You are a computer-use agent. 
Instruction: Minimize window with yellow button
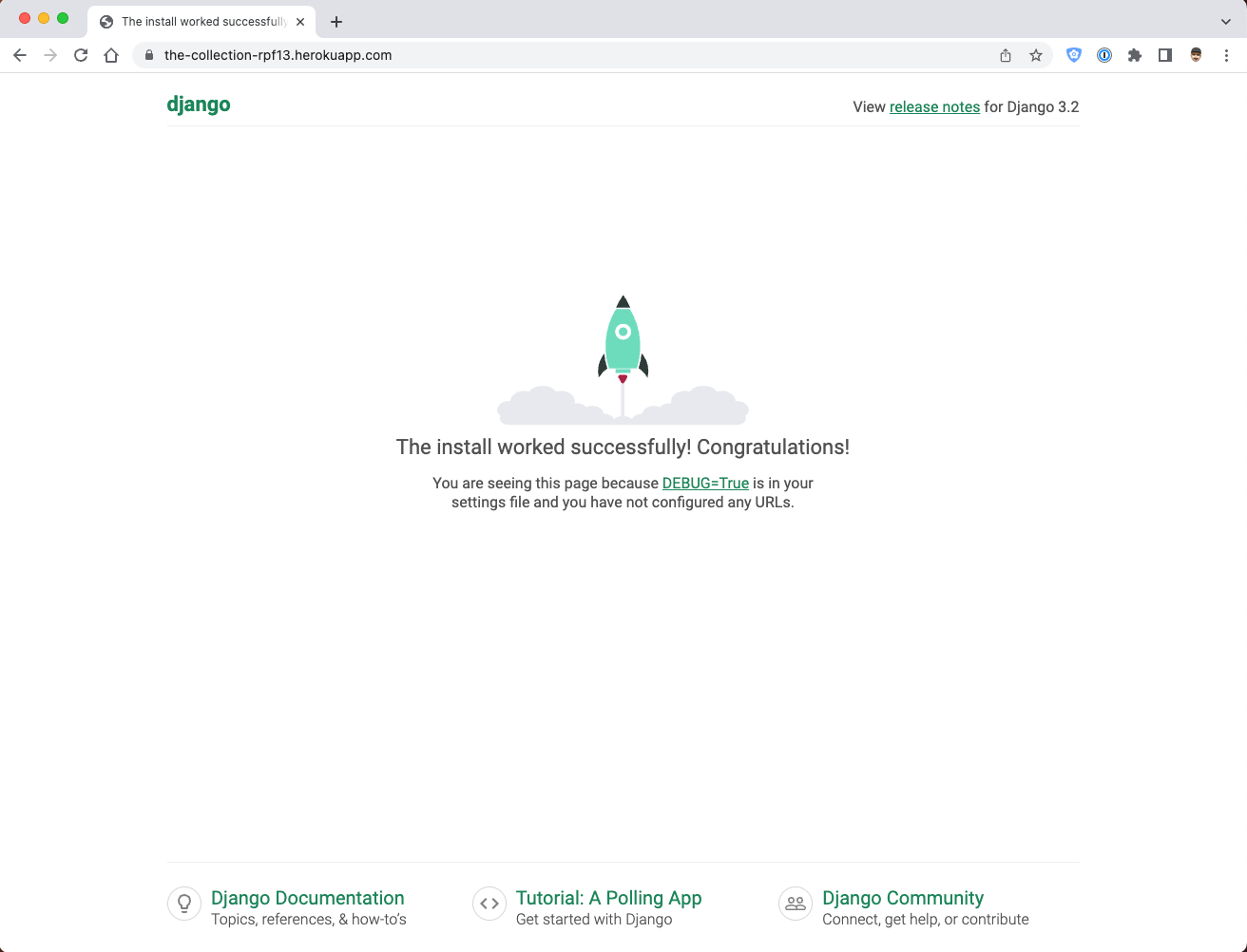click(44, 18)
